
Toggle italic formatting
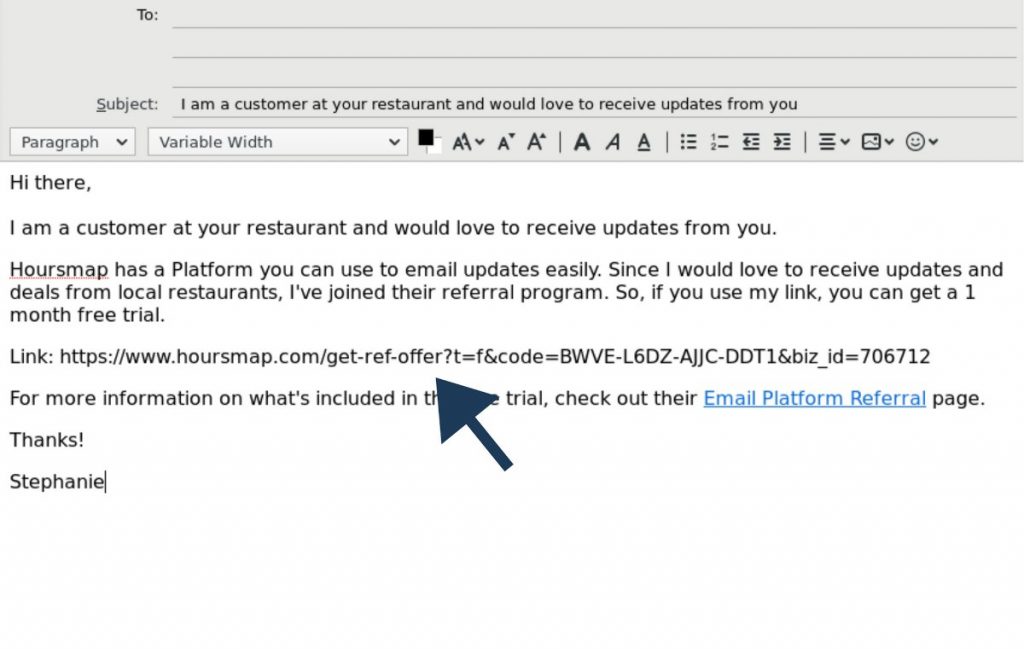(613, 142)
